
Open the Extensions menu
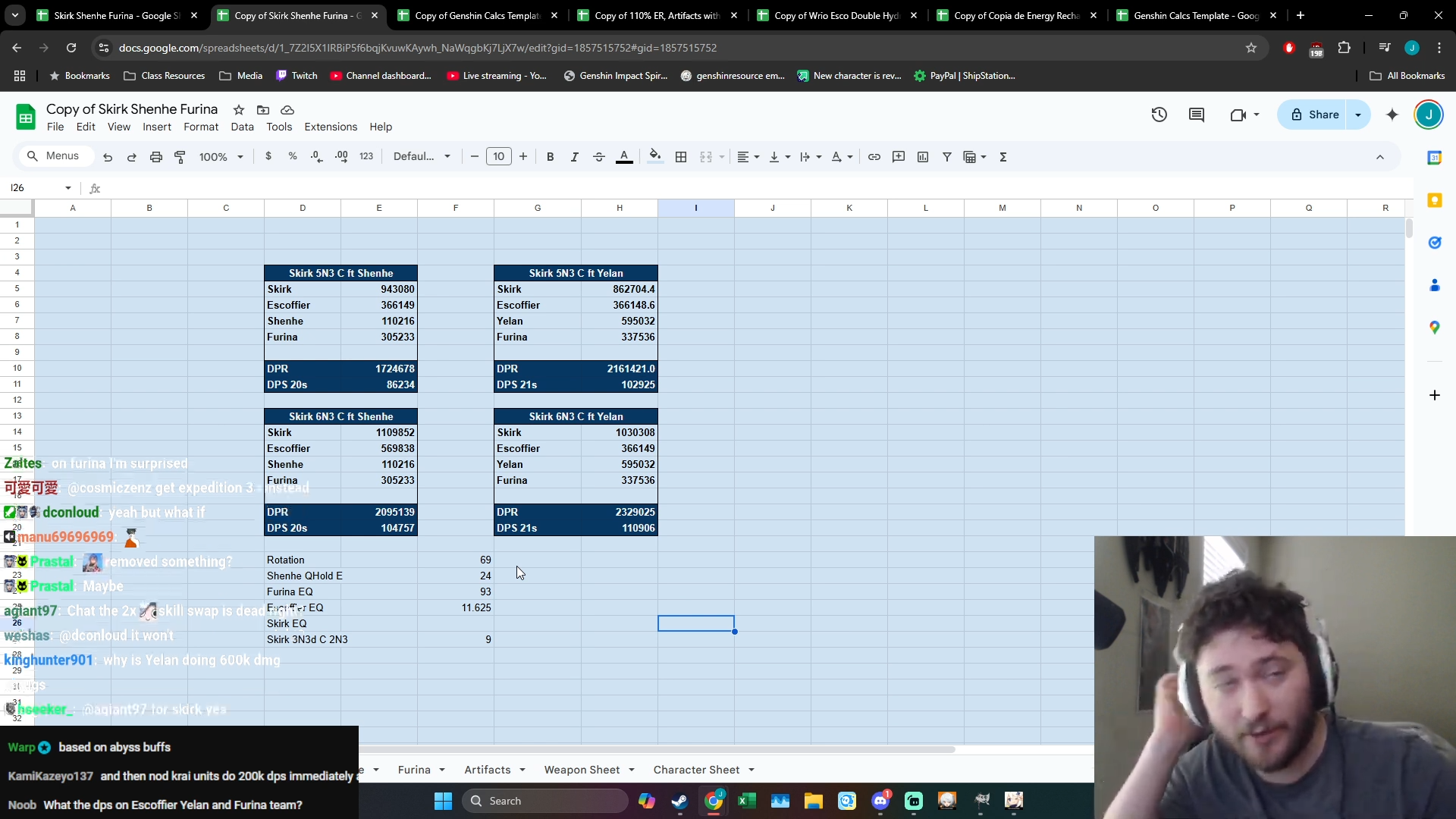pyautogui.click(x=331, y=127)
